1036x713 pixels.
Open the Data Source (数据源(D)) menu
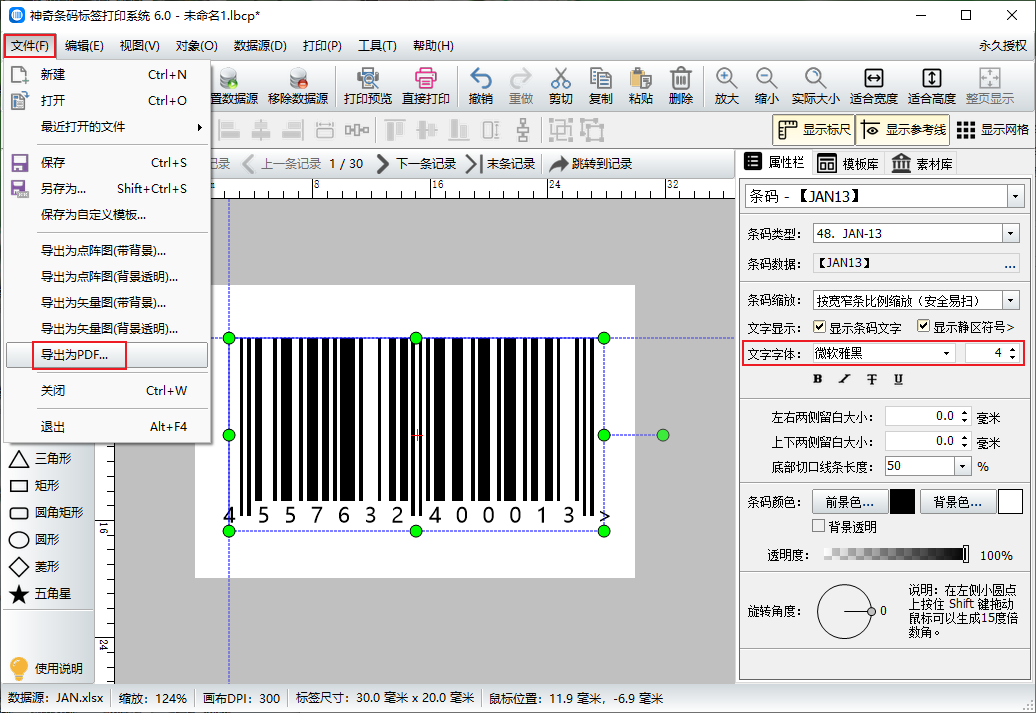pyautogui.click(x=260, y=46)
